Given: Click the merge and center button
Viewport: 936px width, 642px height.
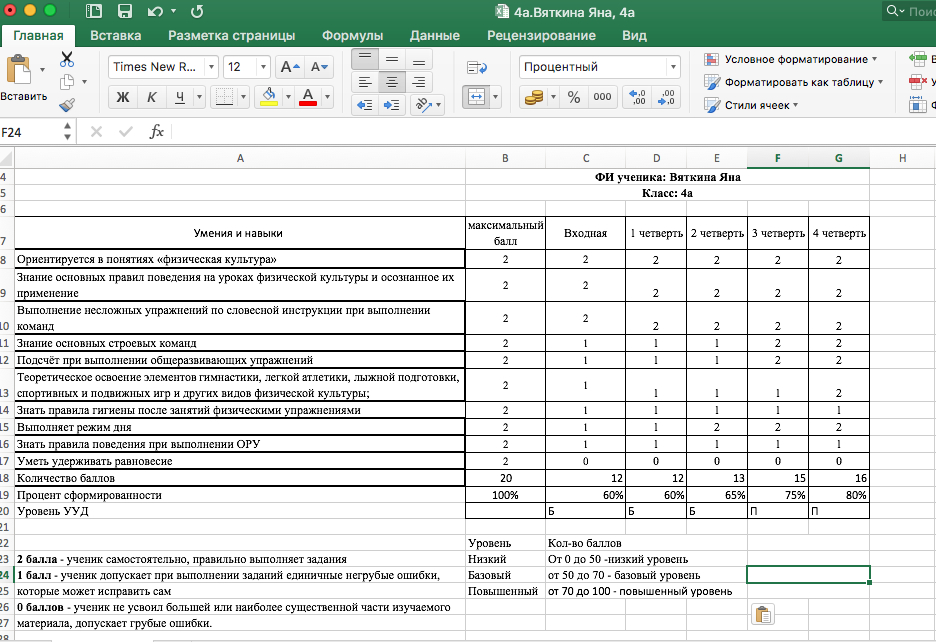Looking at the screenshot, I should pos(476,97).
